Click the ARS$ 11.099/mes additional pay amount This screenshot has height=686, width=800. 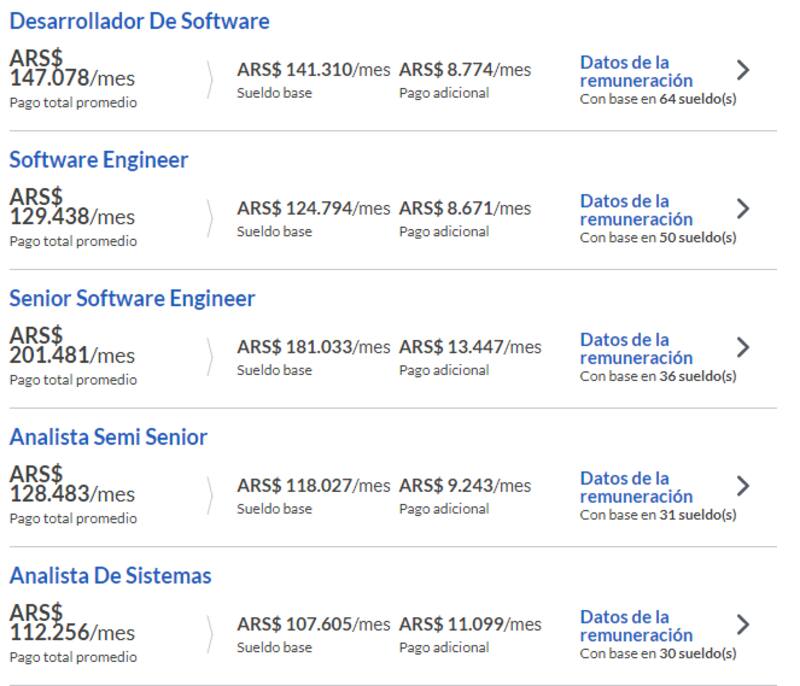pos(469,625)
